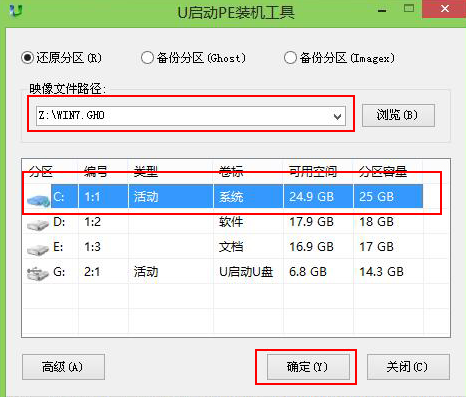Click the 软件 volume label cell

click(x=231, y=222)
